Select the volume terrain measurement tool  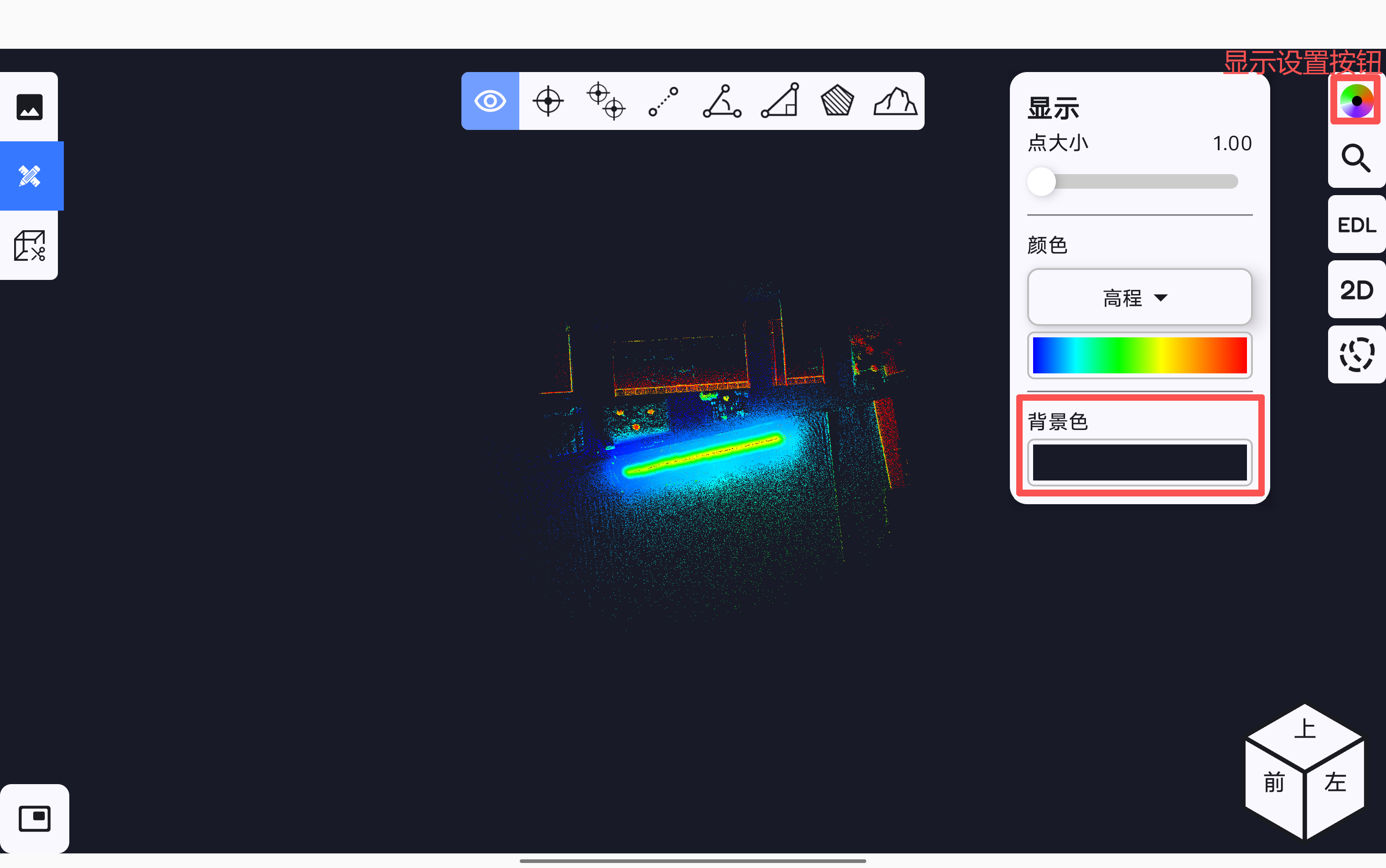point(895,101)
